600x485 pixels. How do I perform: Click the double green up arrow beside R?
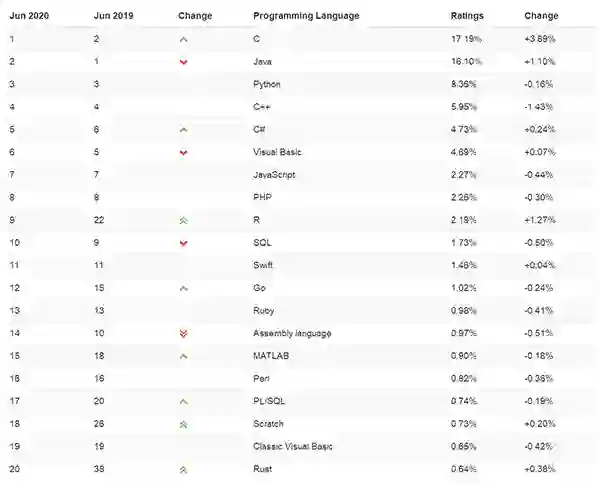pyautogui.click(x=183, y=220)
